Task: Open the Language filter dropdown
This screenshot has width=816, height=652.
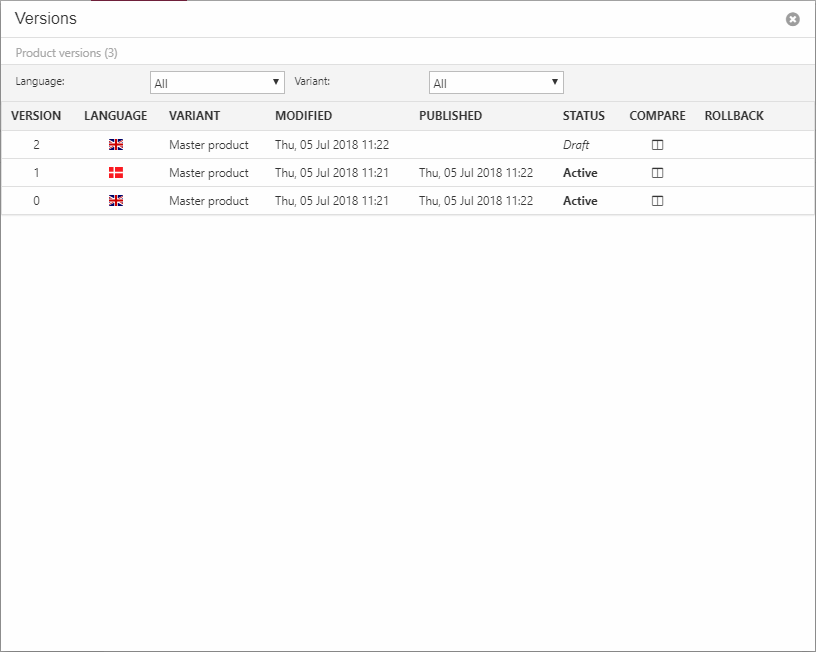Action: 217,83
